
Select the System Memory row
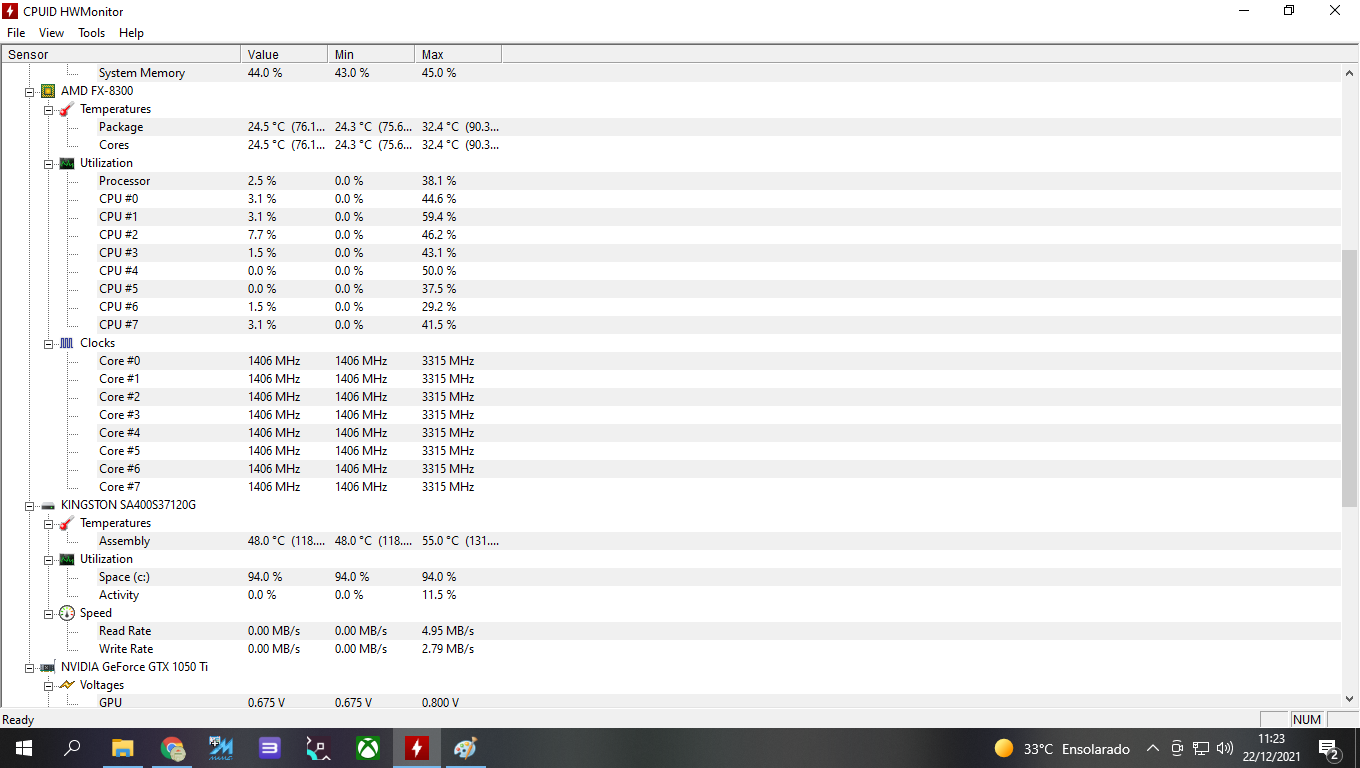click(x=671, y=73)
